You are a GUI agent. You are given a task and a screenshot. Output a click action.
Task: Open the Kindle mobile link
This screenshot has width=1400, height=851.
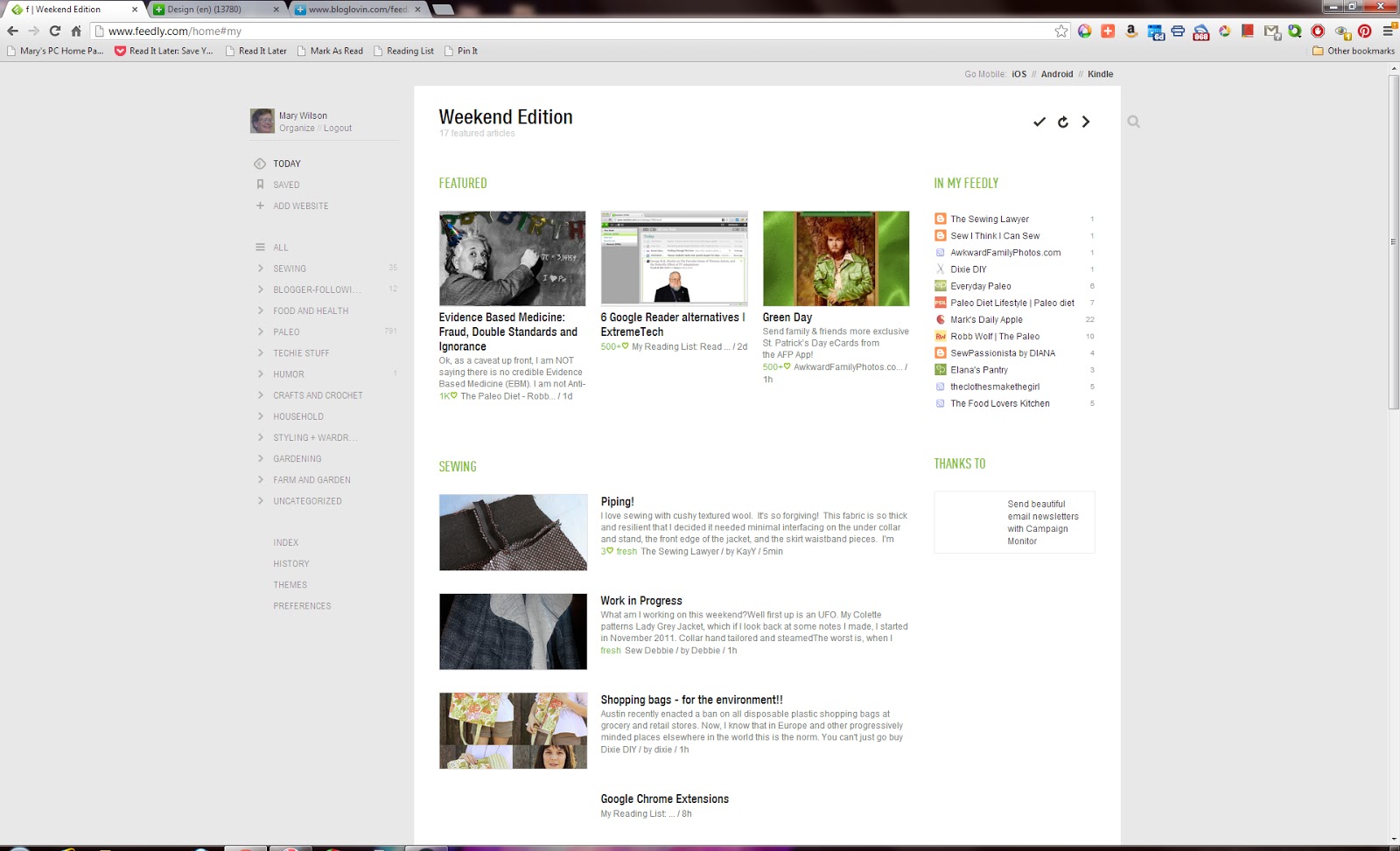(x=1100, y=74)
